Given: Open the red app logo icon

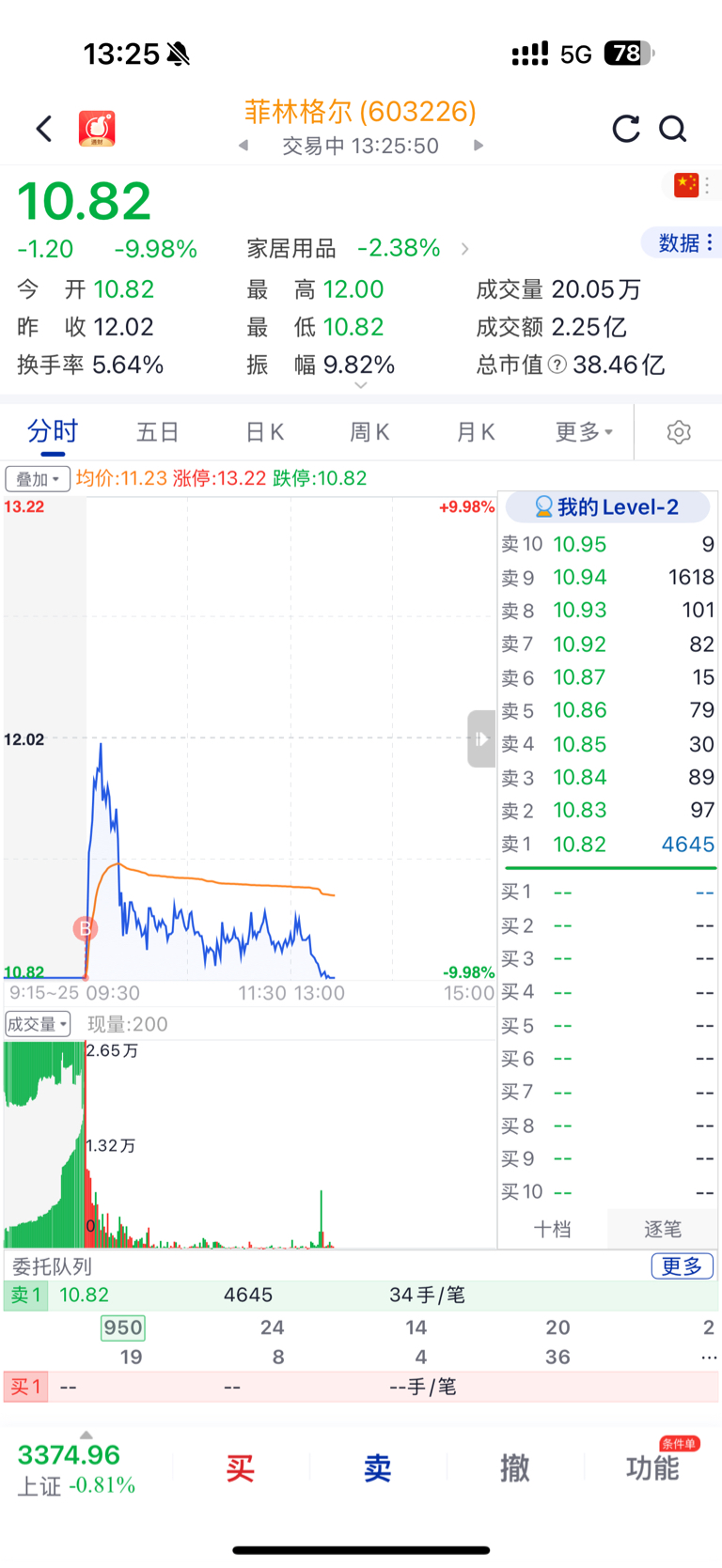Looking at the screenshot, I should pyautogui.click(x=97, y=129).
